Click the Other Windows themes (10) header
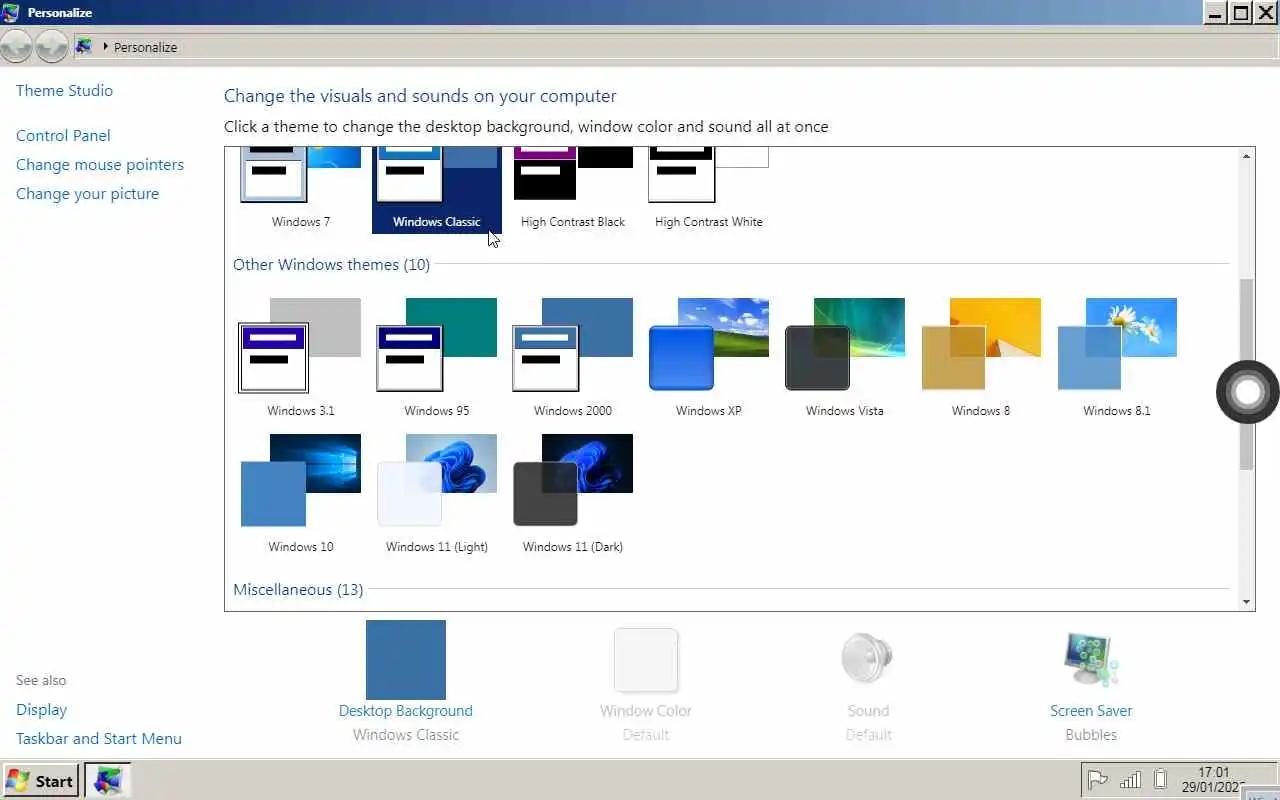1280x800 pixels. coord(331,264)
